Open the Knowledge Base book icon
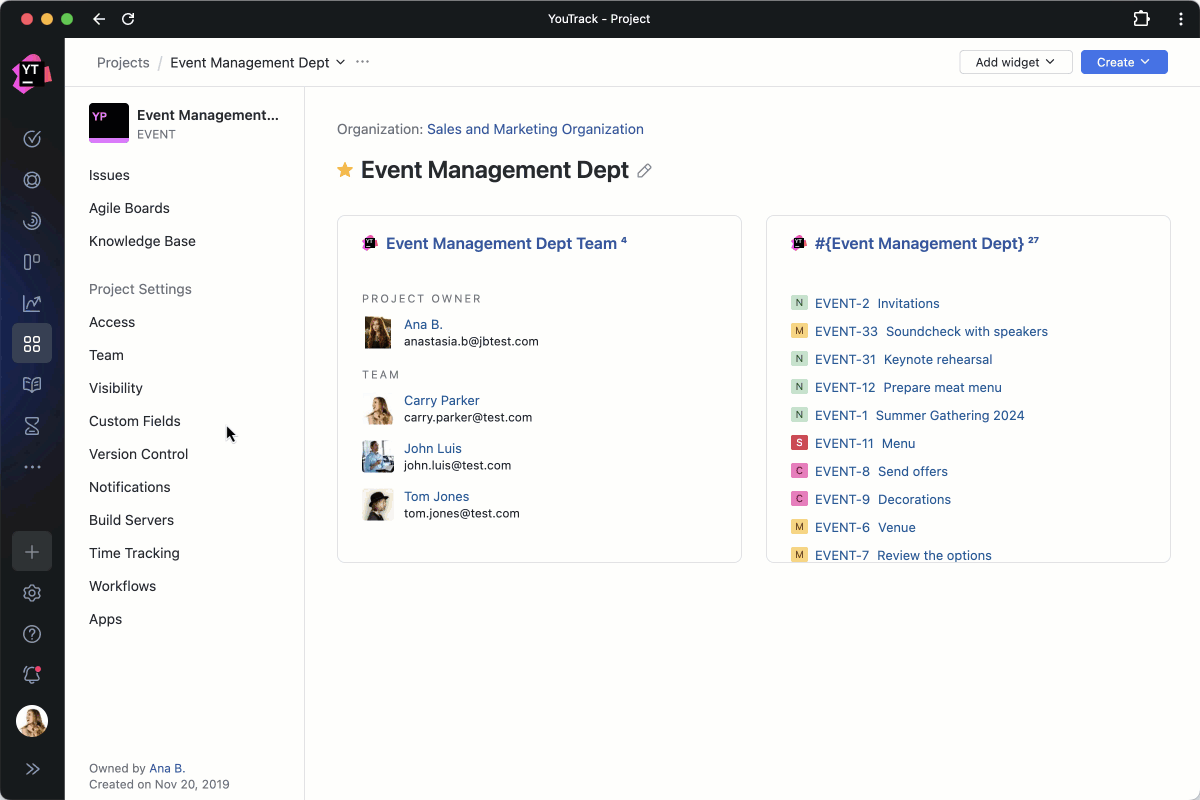 pos(32,385)
